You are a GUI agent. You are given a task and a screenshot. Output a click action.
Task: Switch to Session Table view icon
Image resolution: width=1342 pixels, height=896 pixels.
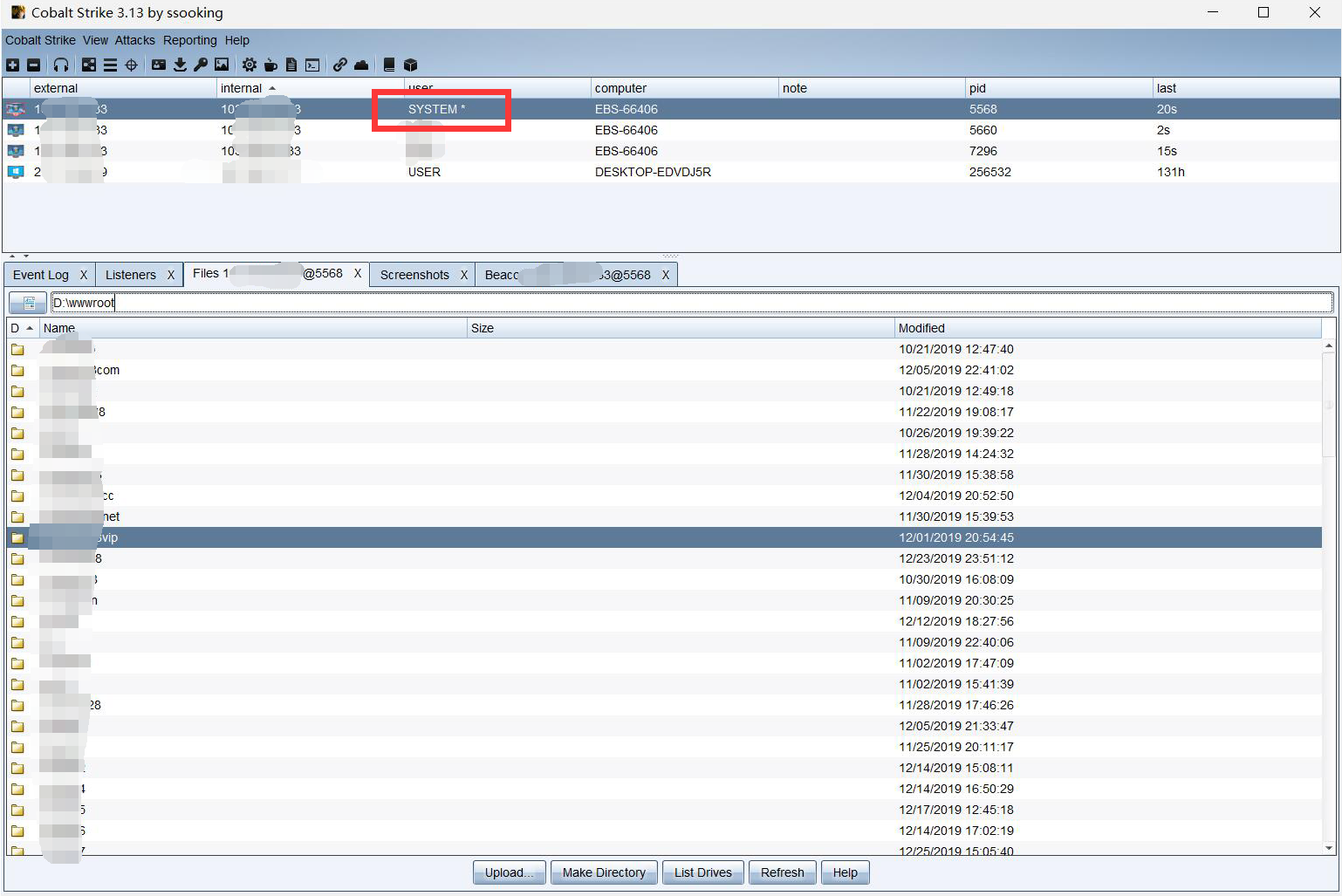(110, 65)
